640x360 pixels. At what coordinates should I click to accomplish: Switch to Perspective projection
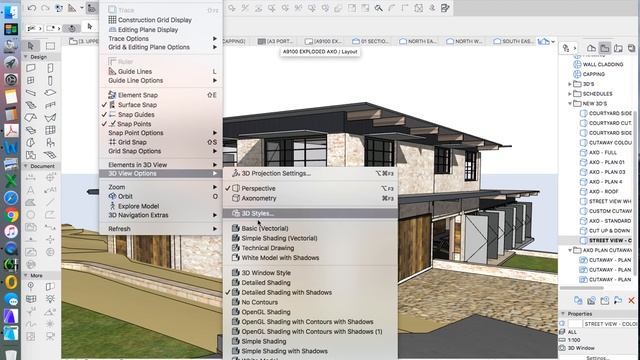(310, 189)
